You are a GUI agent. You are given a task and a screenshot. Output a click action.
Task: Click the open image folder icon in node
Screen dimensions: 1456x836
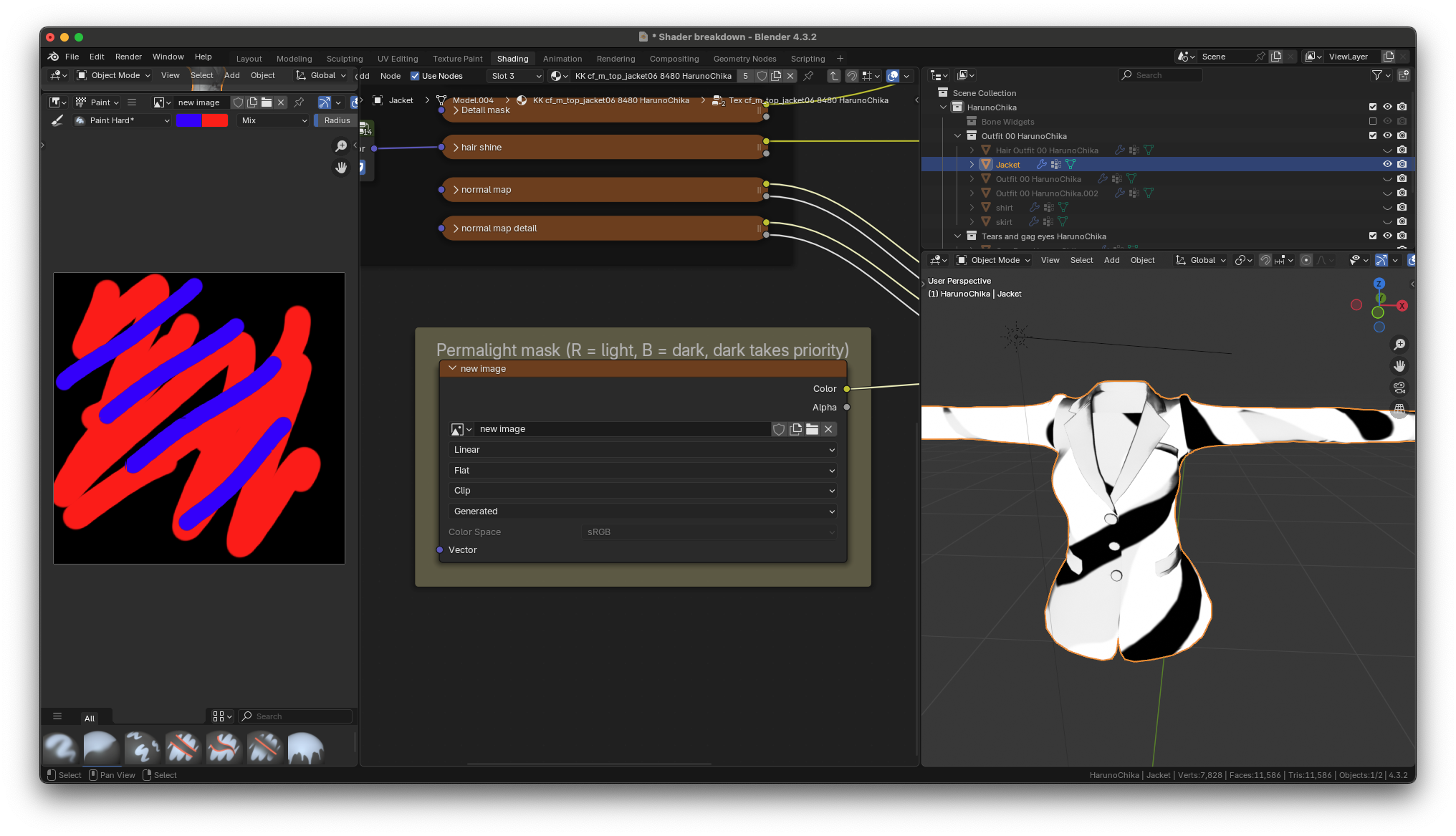pyautogui.click(x=812, y=429)
